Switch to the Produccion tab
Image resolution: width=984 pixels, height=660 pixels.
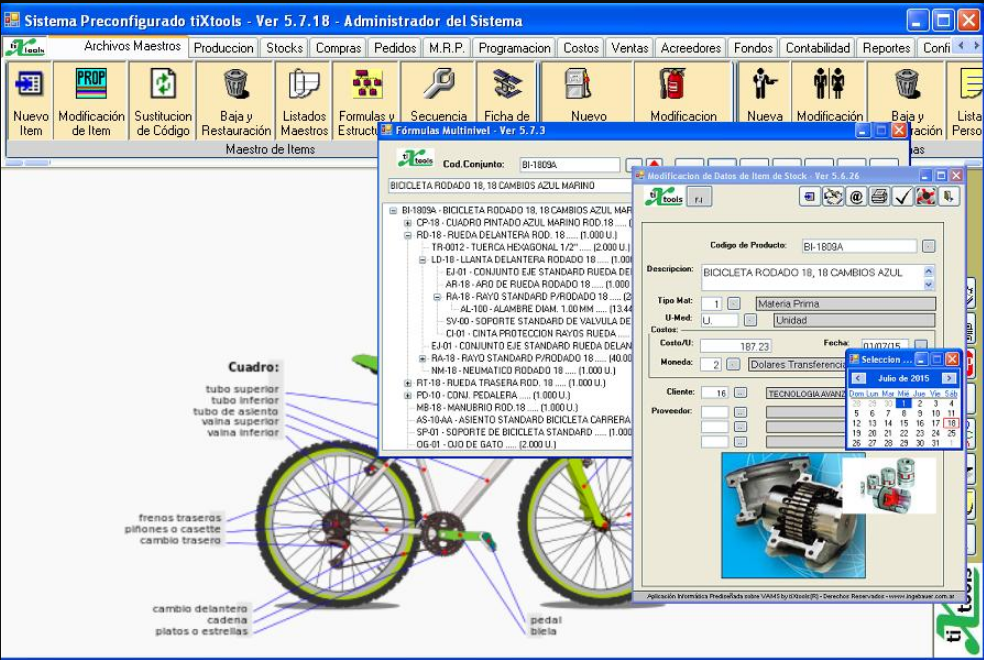pyautogui.click(x=223, y=48)
